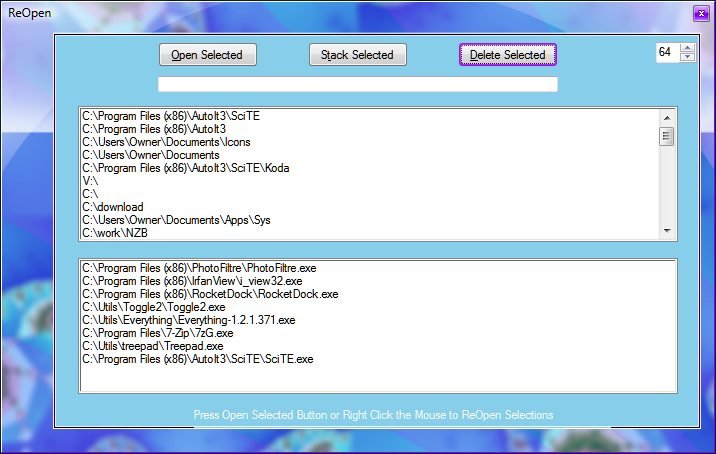Screen dimensions: 716x454
Task: Select RocketDock.exe in the programs list
Action: (x=210, y=295)
